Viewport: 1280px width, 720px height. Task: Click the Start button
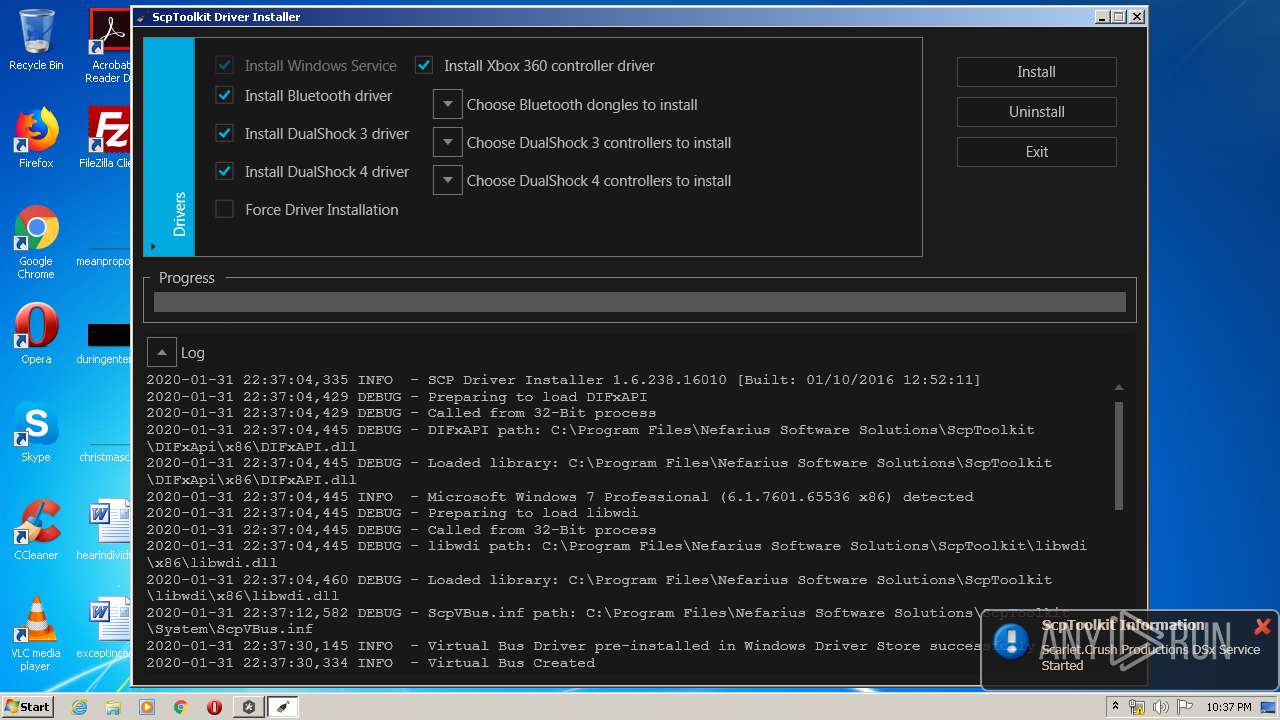coord(28,707)
